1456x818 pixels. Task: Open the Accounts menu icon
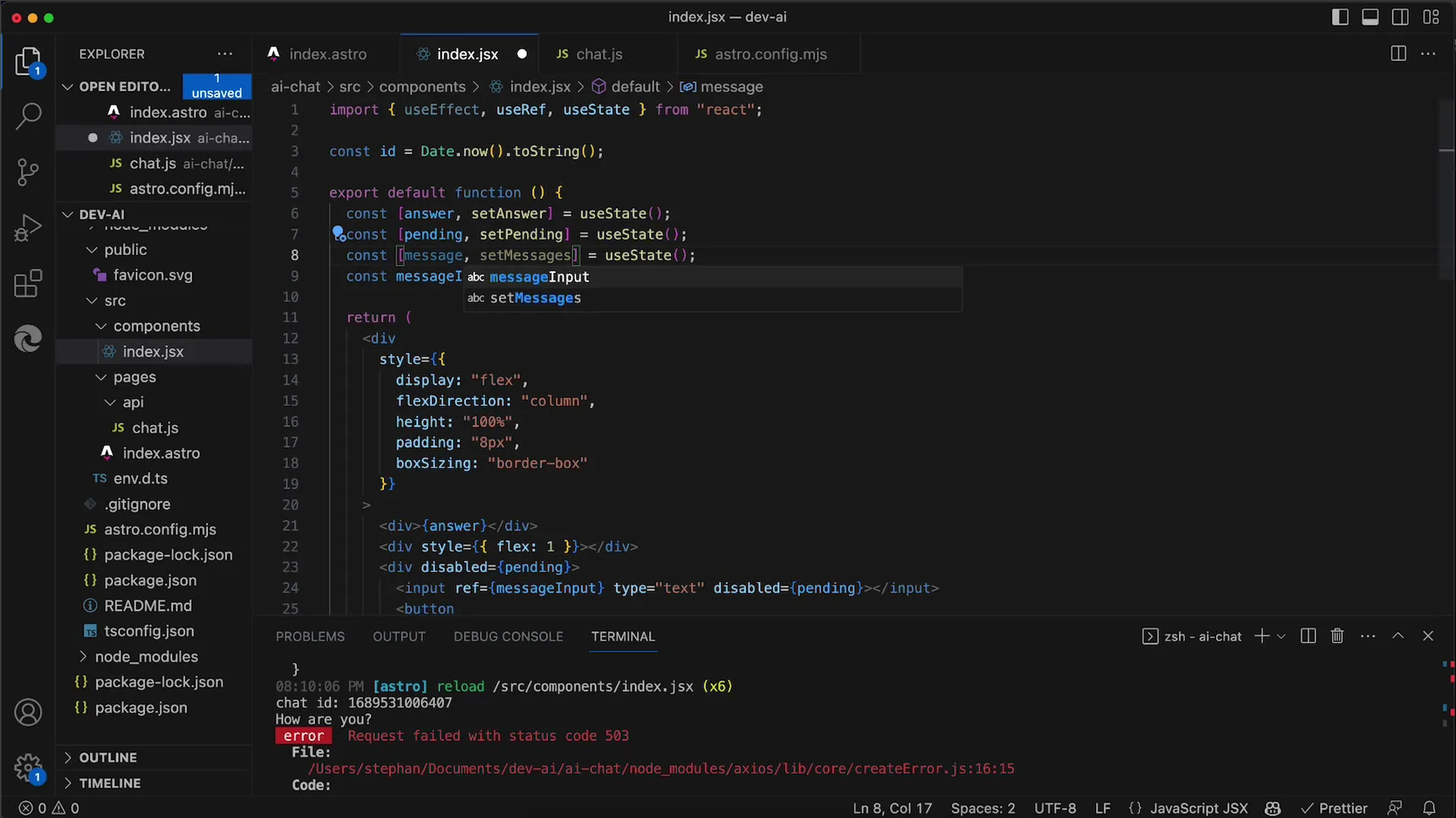[29, 713]
